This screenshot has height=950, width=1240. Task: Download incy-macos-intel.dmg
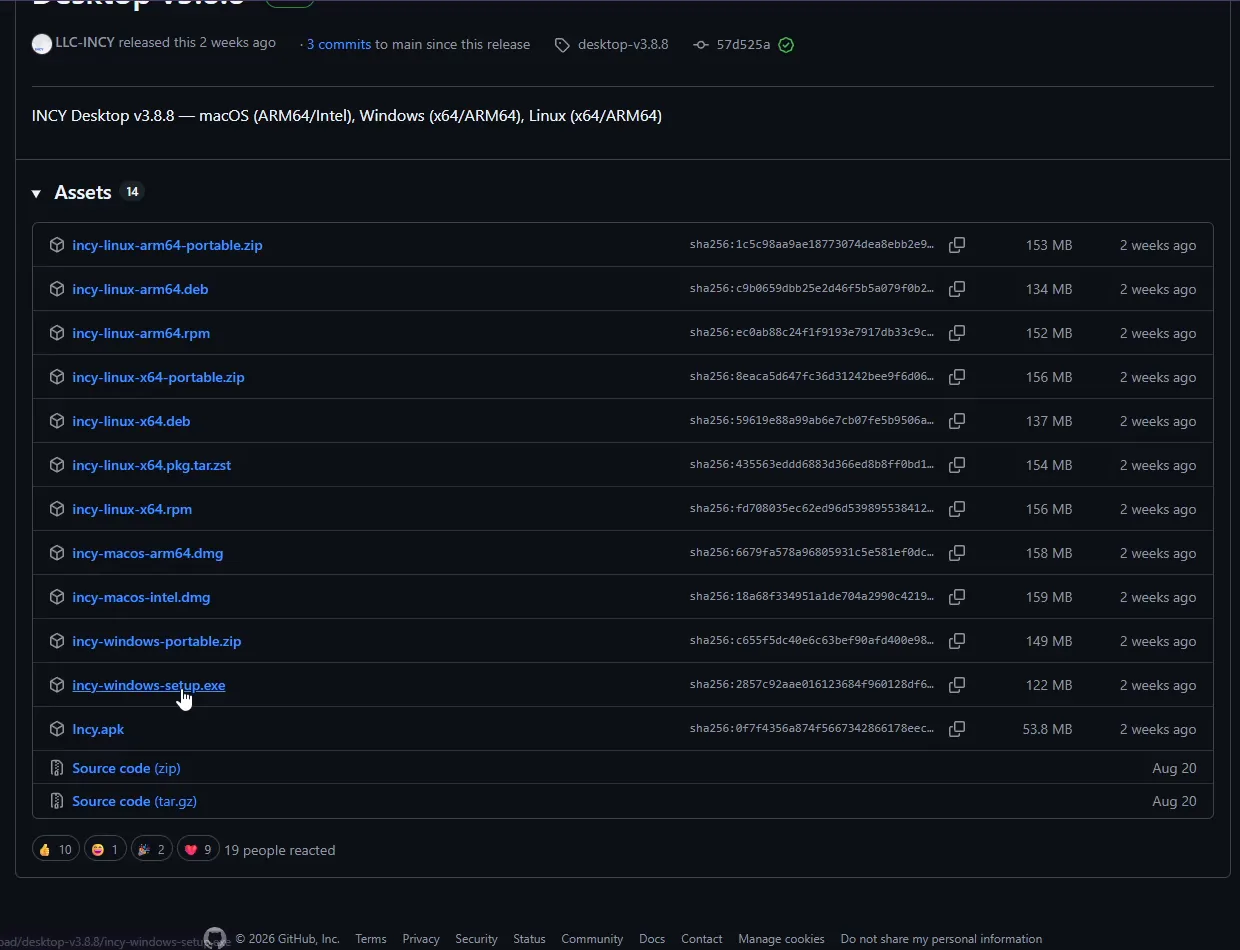tap(141, 597)
